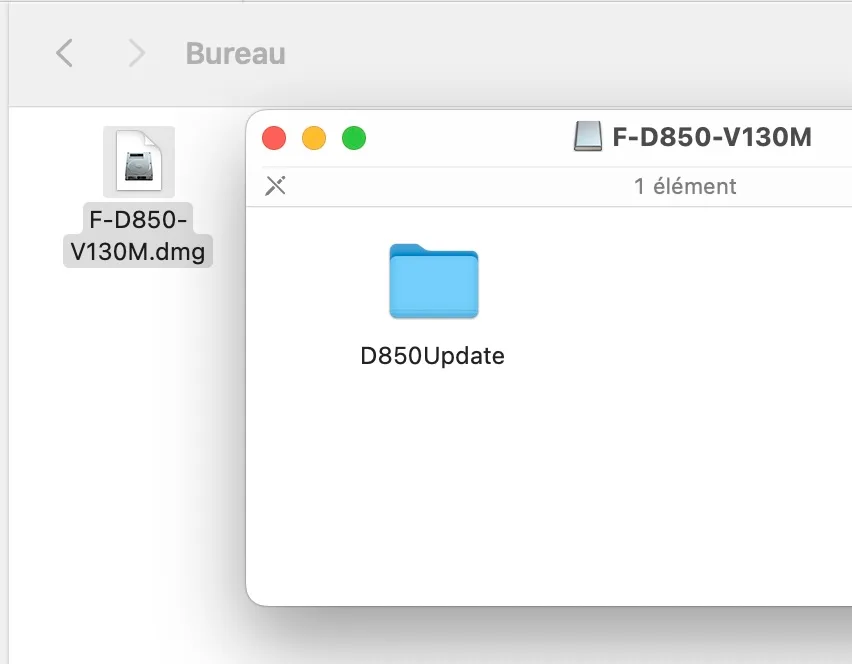Viewport: 852px width, 664px height.
Task: Click the green full-screen window button
Action: (354, 138)
